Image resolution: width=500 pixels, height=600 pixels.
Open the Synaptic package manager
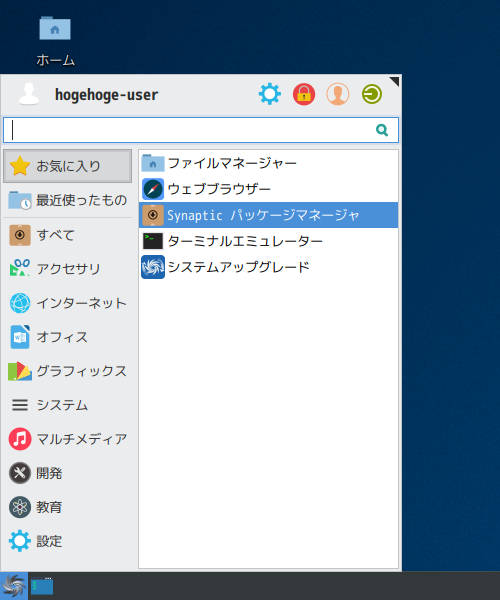coord(268,215)
